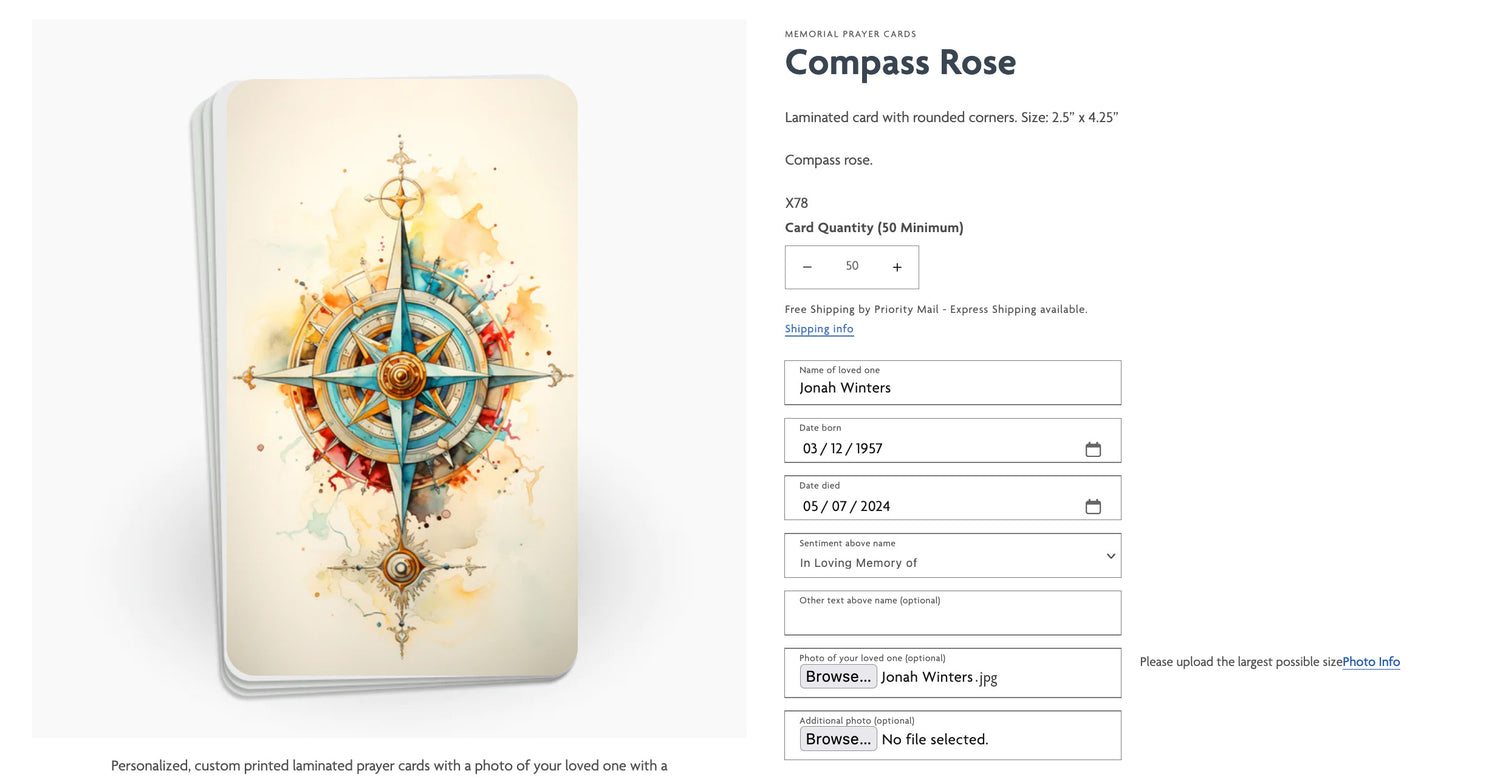
Task: Browse to choose an additional photo
Action: click(838, 739)
